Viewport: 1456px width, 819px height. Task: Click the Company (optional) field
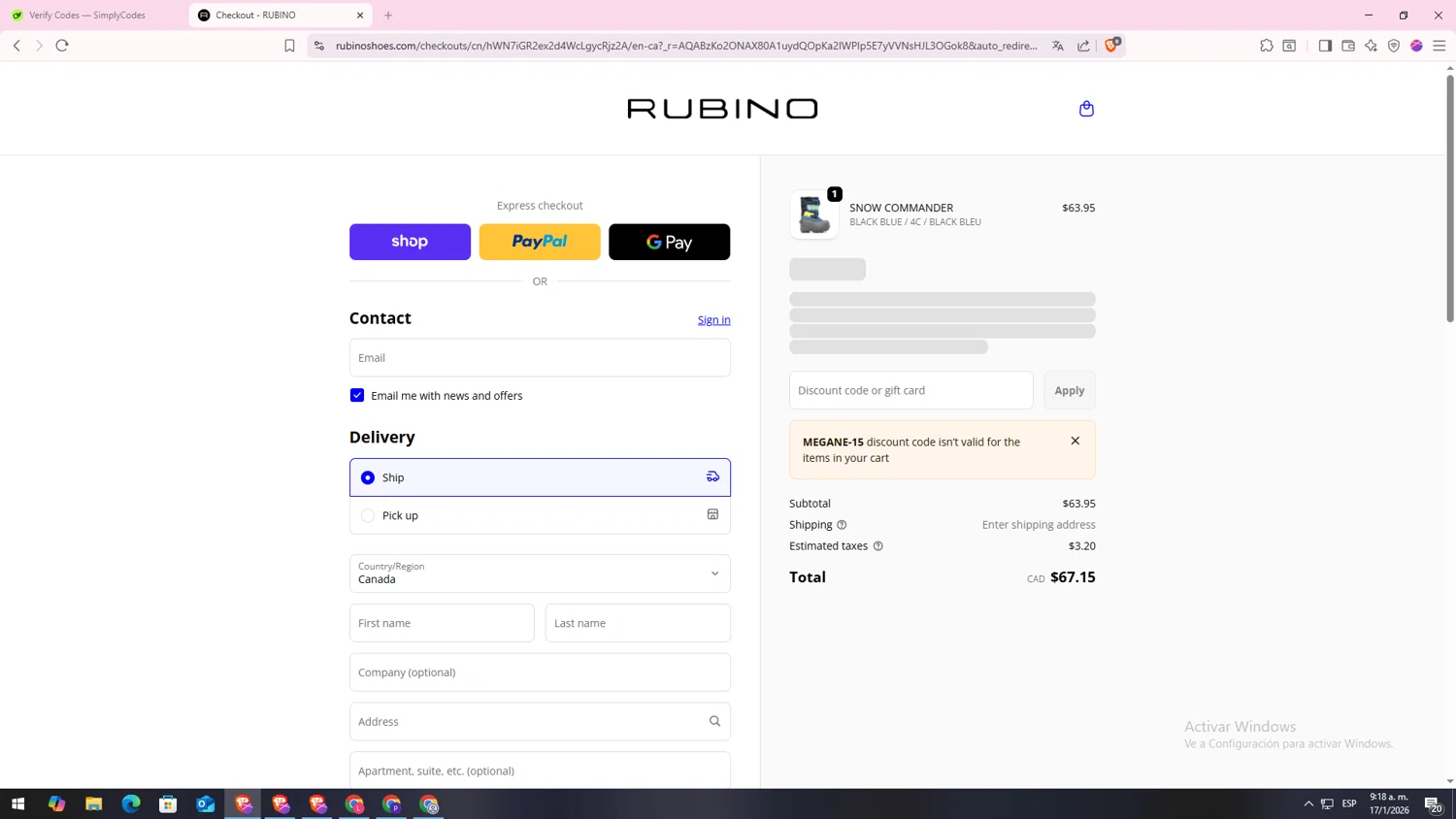(540, 672)
